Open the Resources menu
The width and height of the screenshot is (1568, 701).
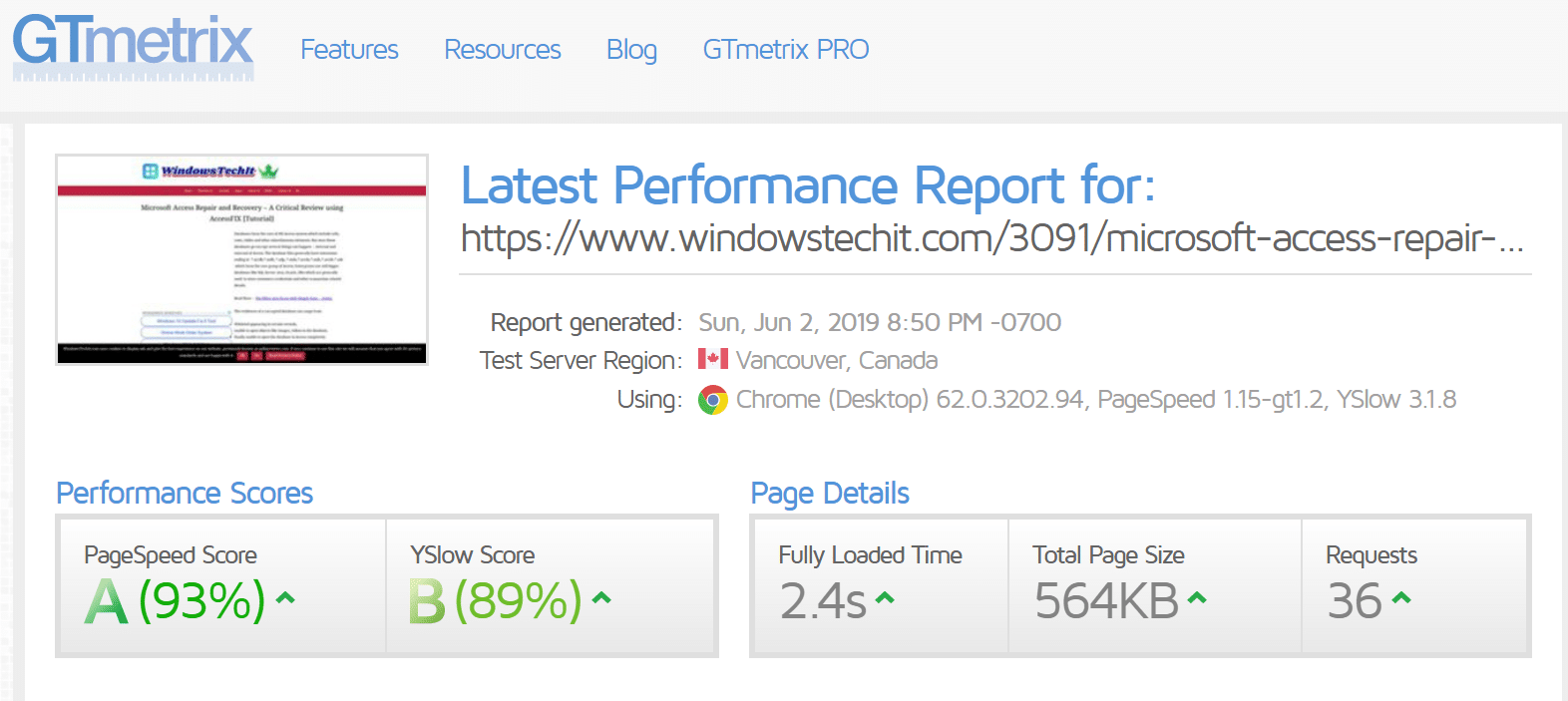pos(503,50)
